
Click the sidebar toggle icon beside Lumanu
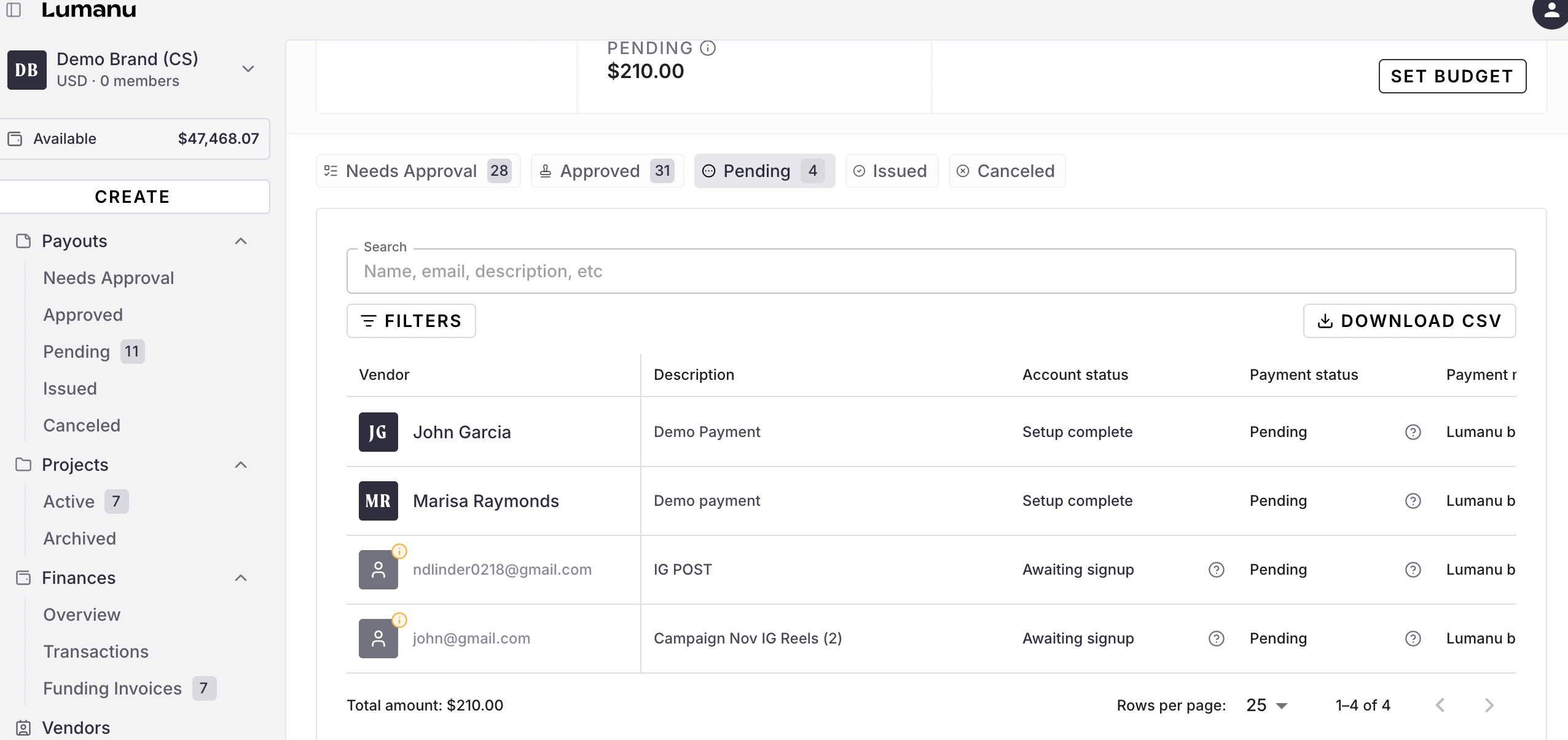[x=14, y=10]
